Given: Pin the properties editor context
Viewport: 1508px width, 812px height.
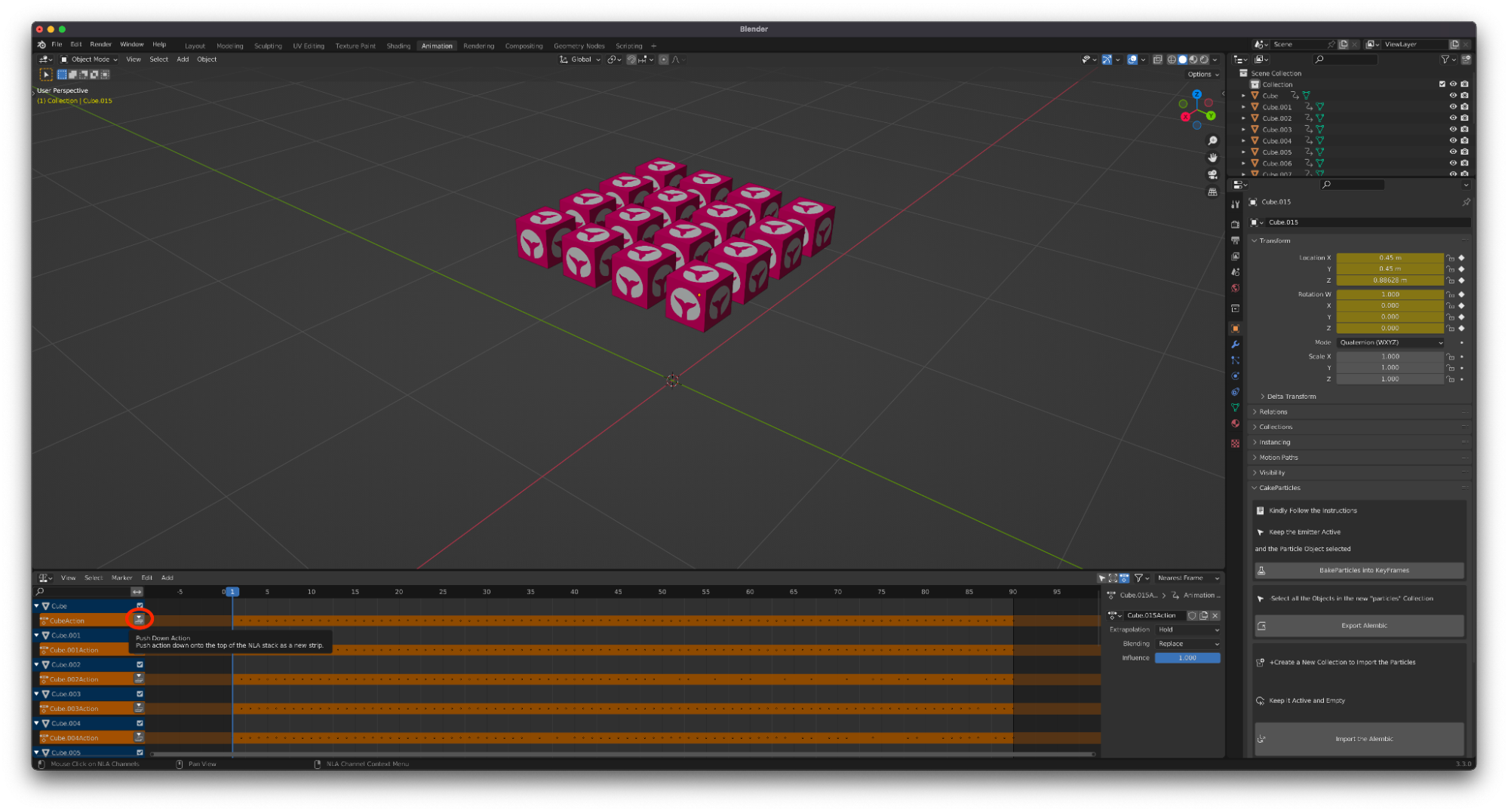Looking at the screenshot, I should point(1466,202).
